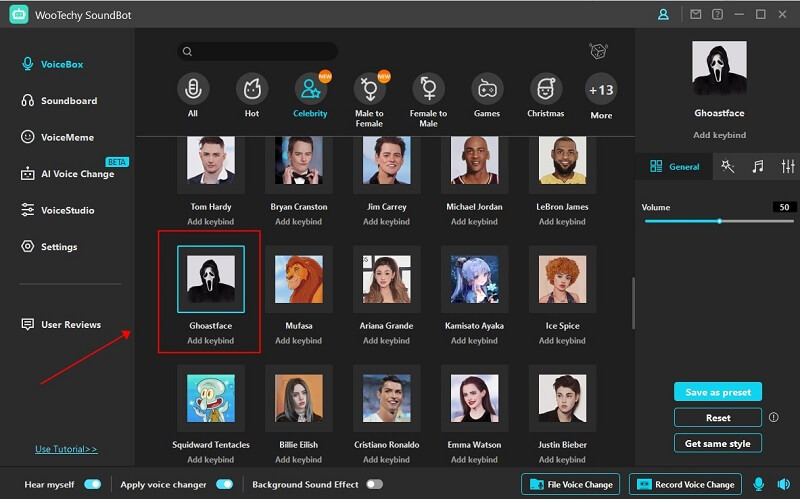Select the Mufasa voice thumbnail

point(297,280)
